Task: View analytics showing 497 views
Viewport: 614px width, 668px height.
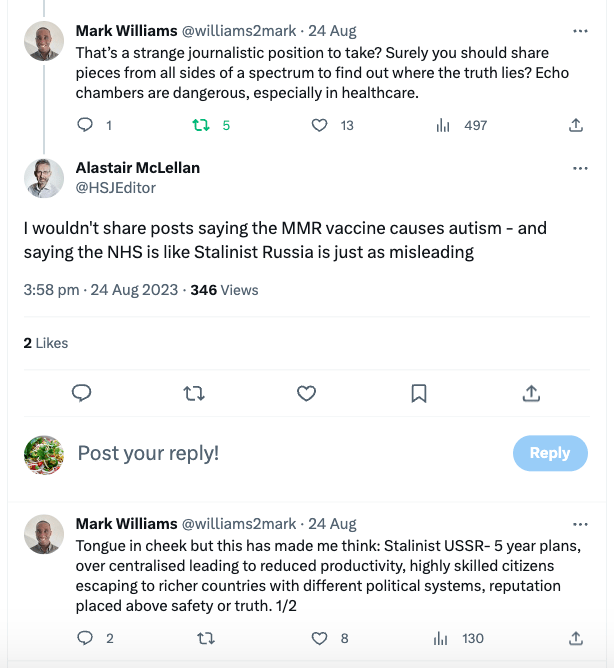Action: (x=445, y=125)
